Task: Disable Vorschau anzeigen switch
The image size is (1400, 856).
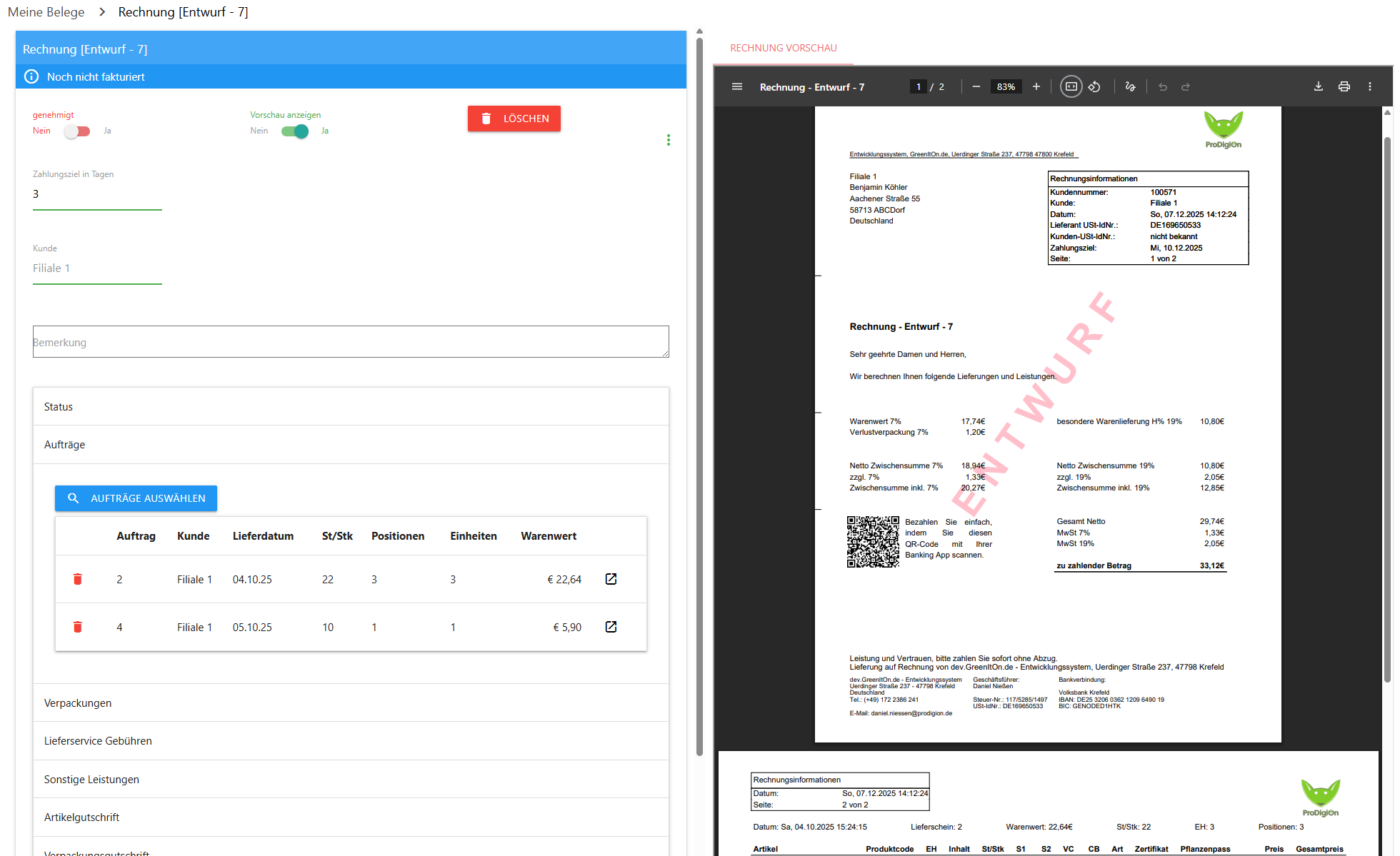Action: [295, 131]
